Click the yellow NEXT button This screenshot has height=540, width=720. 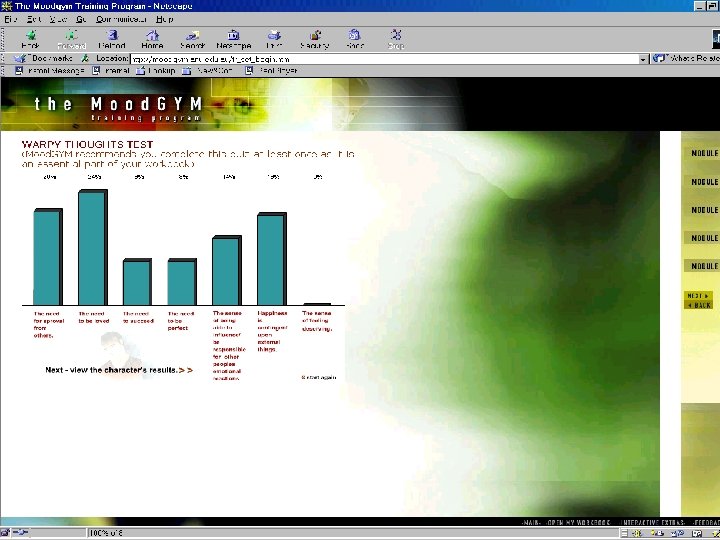tap(698, 296)
